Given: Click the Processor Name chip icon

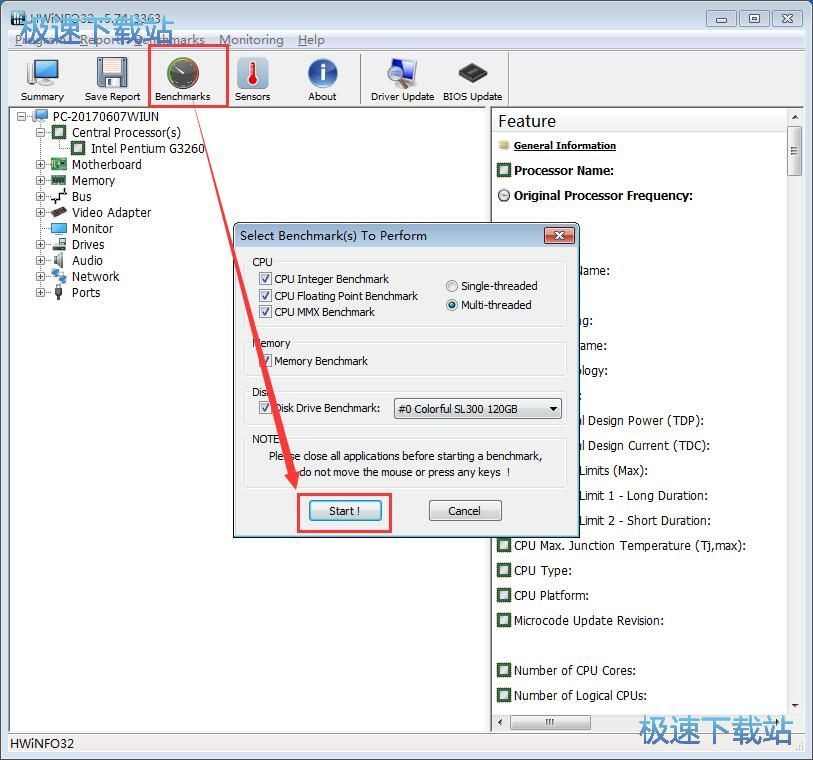Looking at the screenshot, I should coord(503,170).
